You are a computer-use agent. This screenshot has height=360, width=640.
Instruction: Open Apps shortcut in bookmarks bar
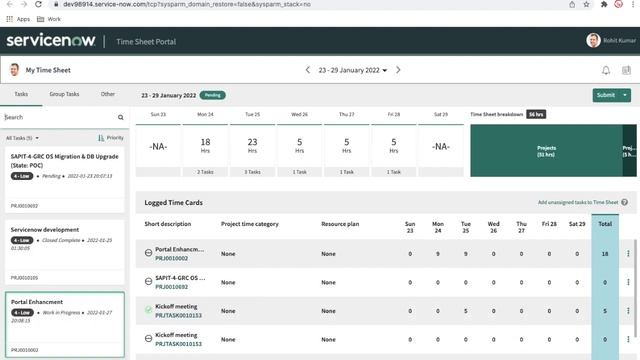point(18,19)
